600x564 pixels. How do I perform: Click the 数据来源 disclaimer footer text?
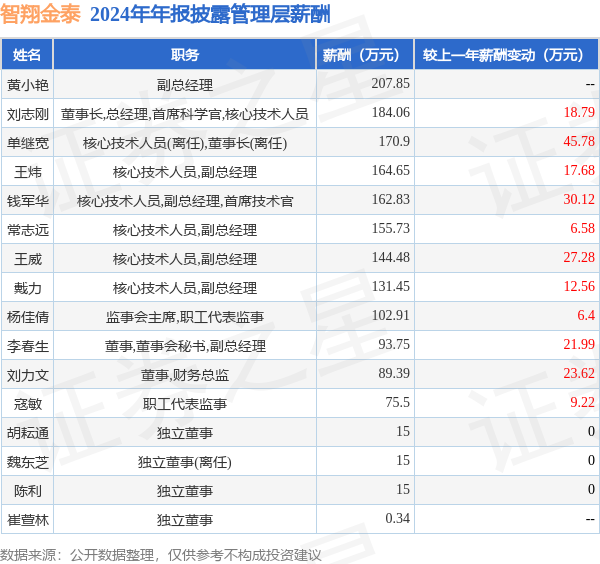tap(161, 555)
